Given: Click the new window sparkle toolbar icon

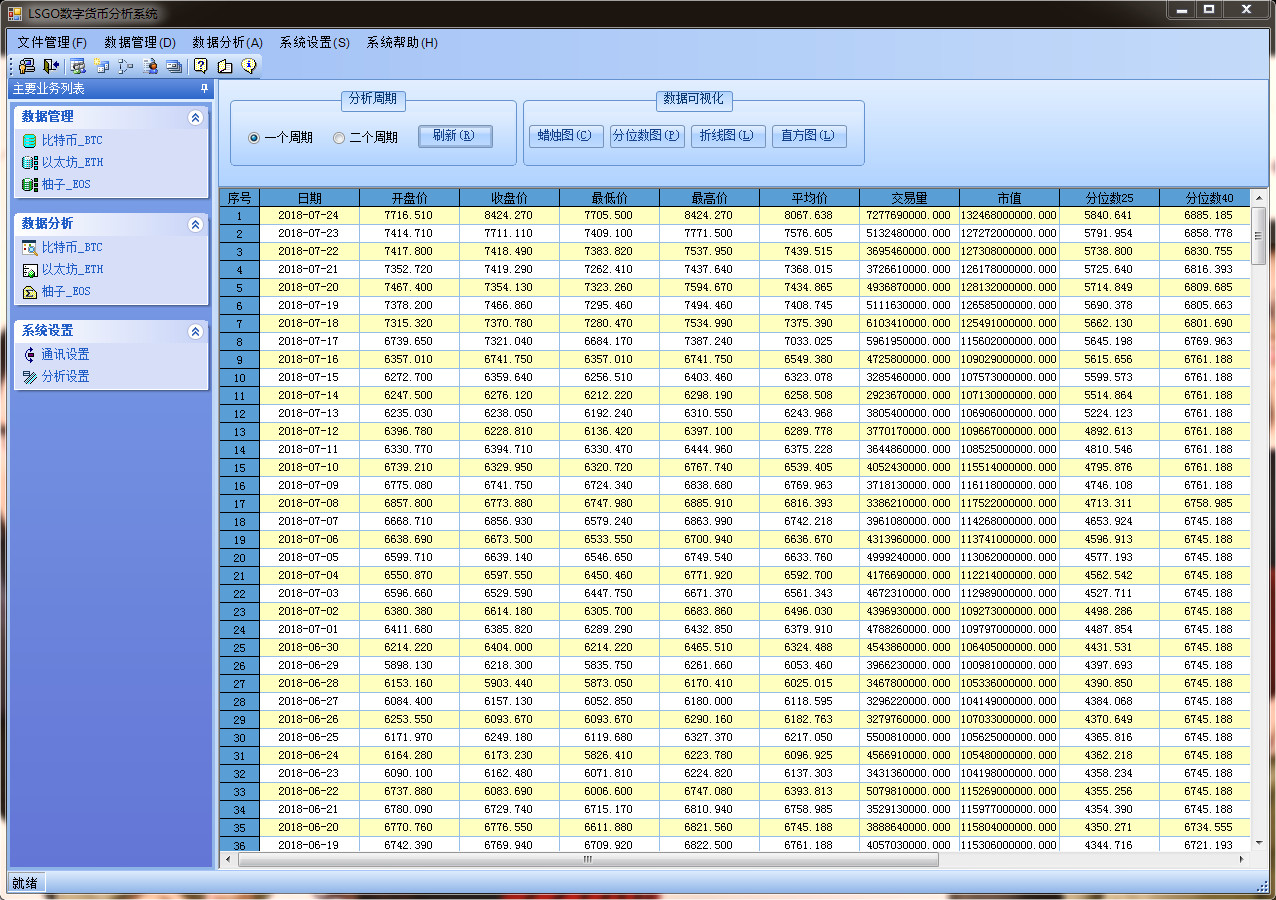Looking at the screenshot, I should pos(102,66).
